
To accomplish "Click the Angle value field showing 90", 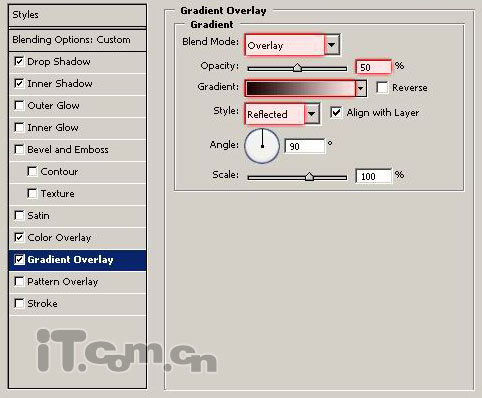I will 305,146.
